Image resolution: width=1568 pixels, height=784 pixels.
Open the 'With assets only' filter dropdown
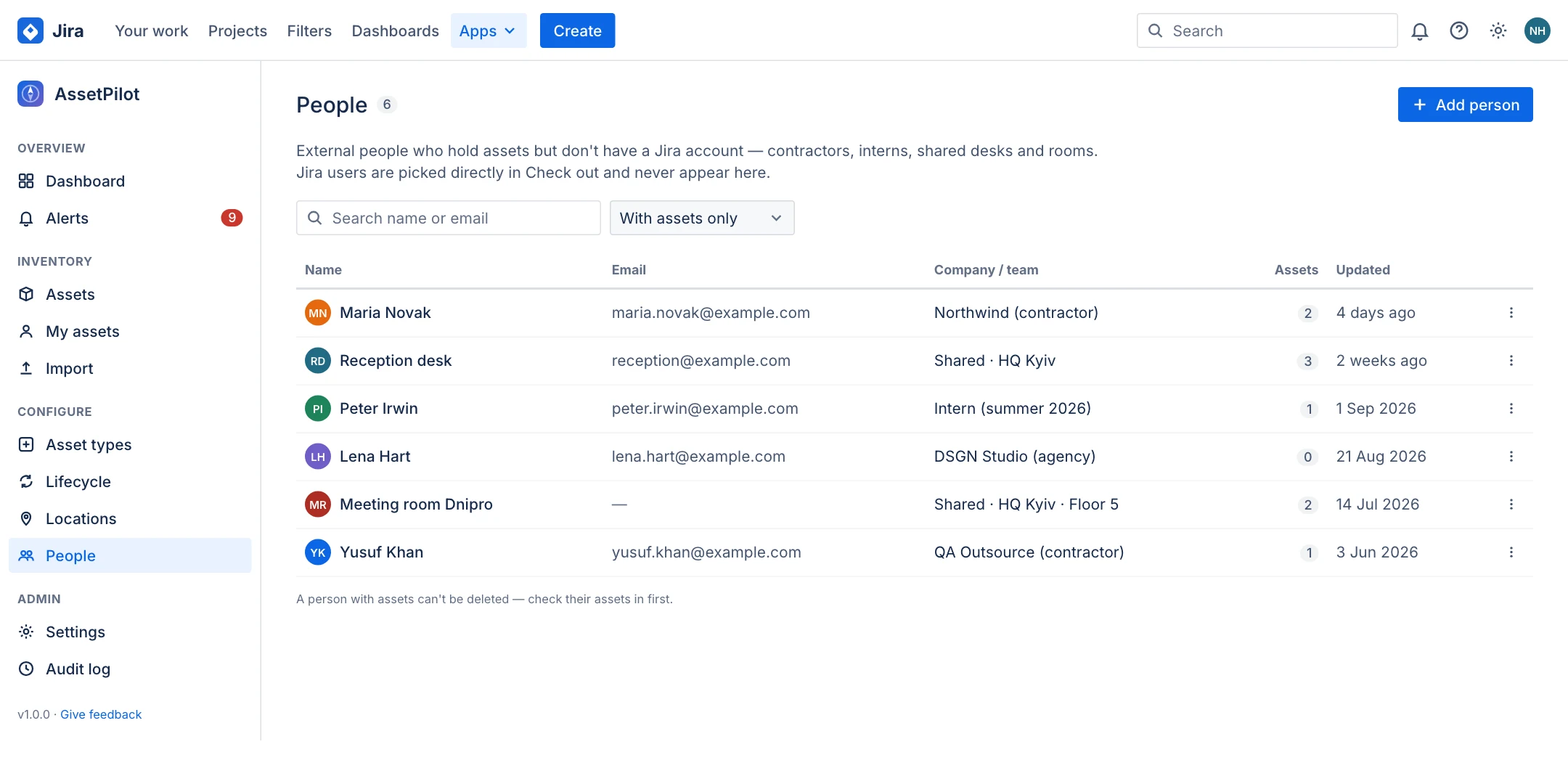(702, 218)
